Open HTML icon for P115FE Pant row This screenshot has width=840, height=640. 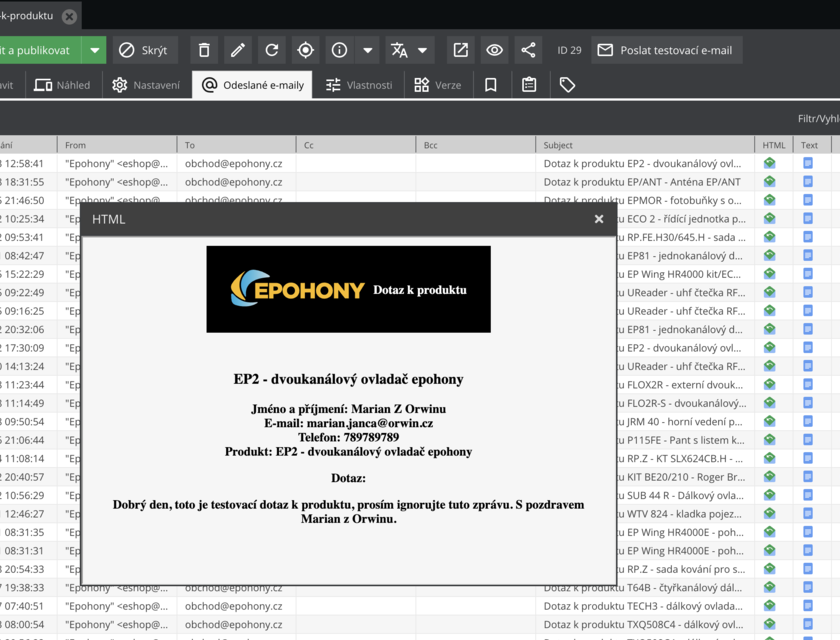(x=770, y=440)
